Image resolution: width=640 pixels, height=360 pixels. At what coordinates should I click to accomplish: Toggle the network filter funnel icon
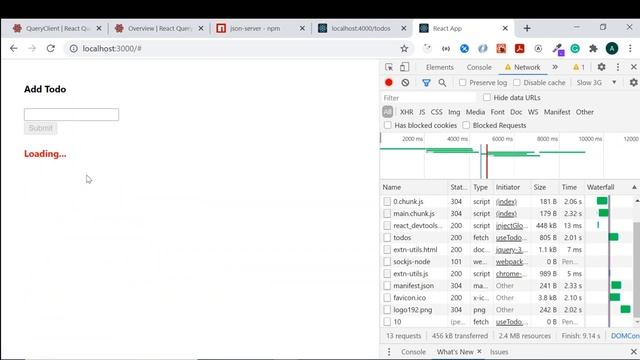(x=426, y=83)
